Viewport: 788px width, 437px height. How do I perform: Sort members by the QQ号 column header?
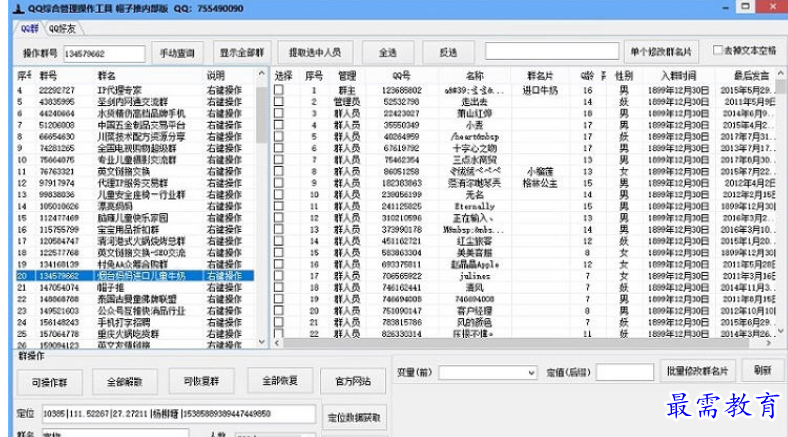(401, 76)
